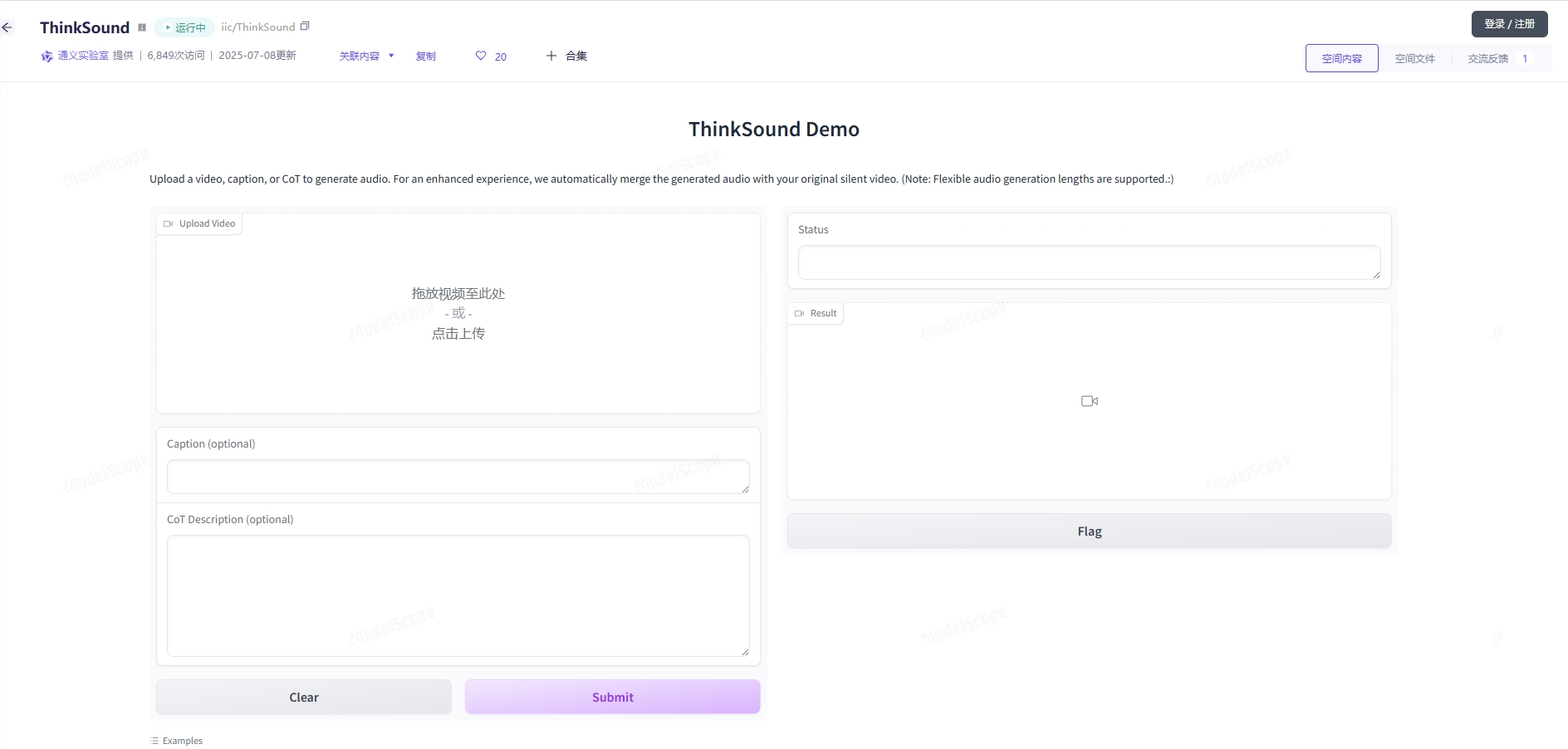Open the 关联内容 dropdown
The width and height of the screenshot is (1568, 749).
point(367,56)
